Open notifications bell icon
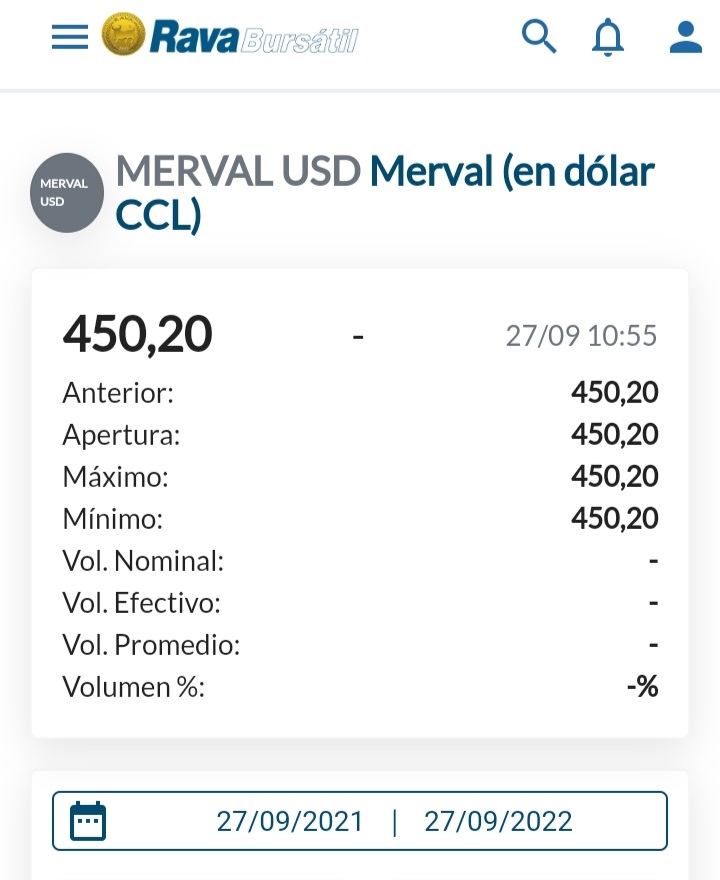The image size is (720, 880). click(x=608, y=38)
